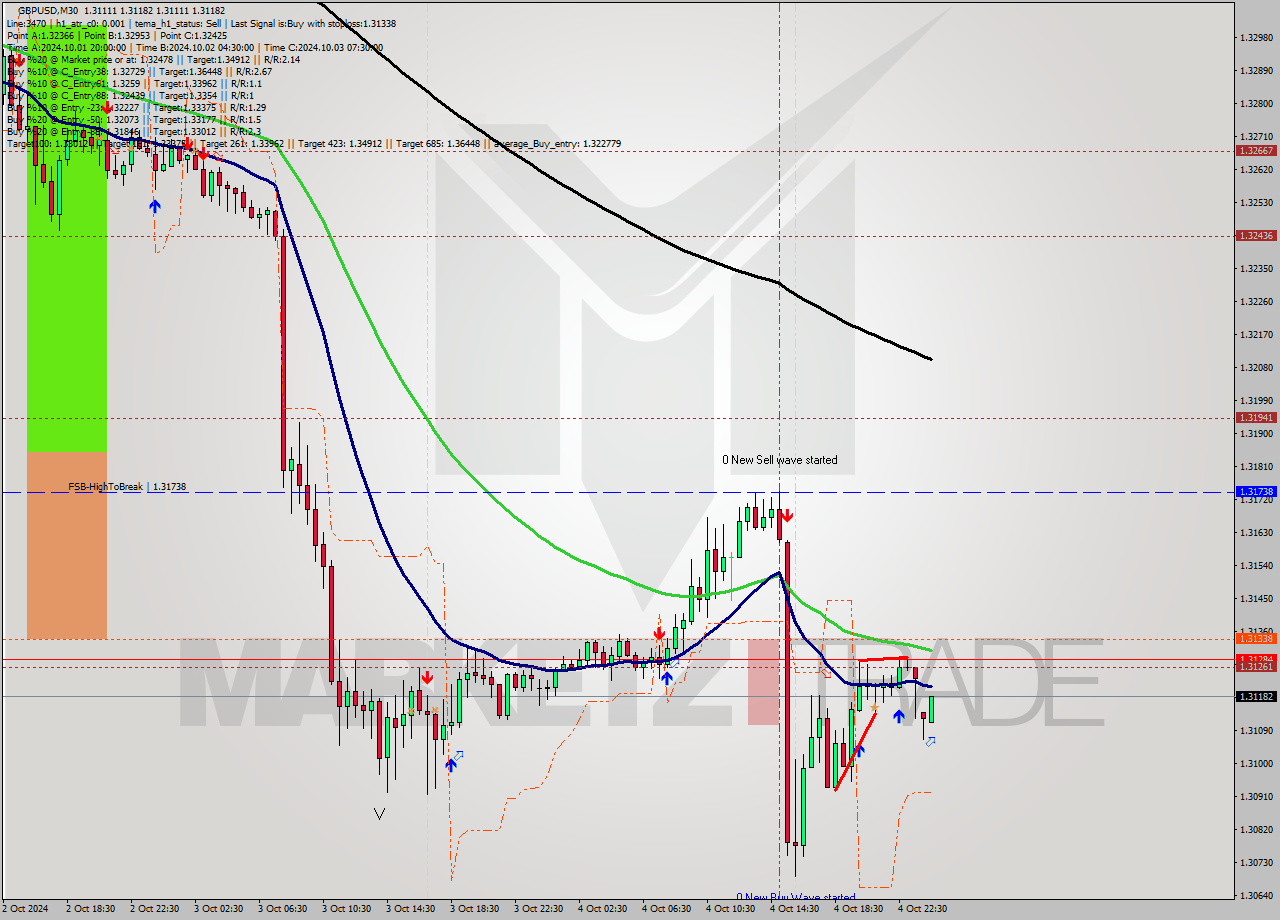The image size is (1280, 920).
Task: Click the 1.31000 price axis value
Action: [1255, 764]
